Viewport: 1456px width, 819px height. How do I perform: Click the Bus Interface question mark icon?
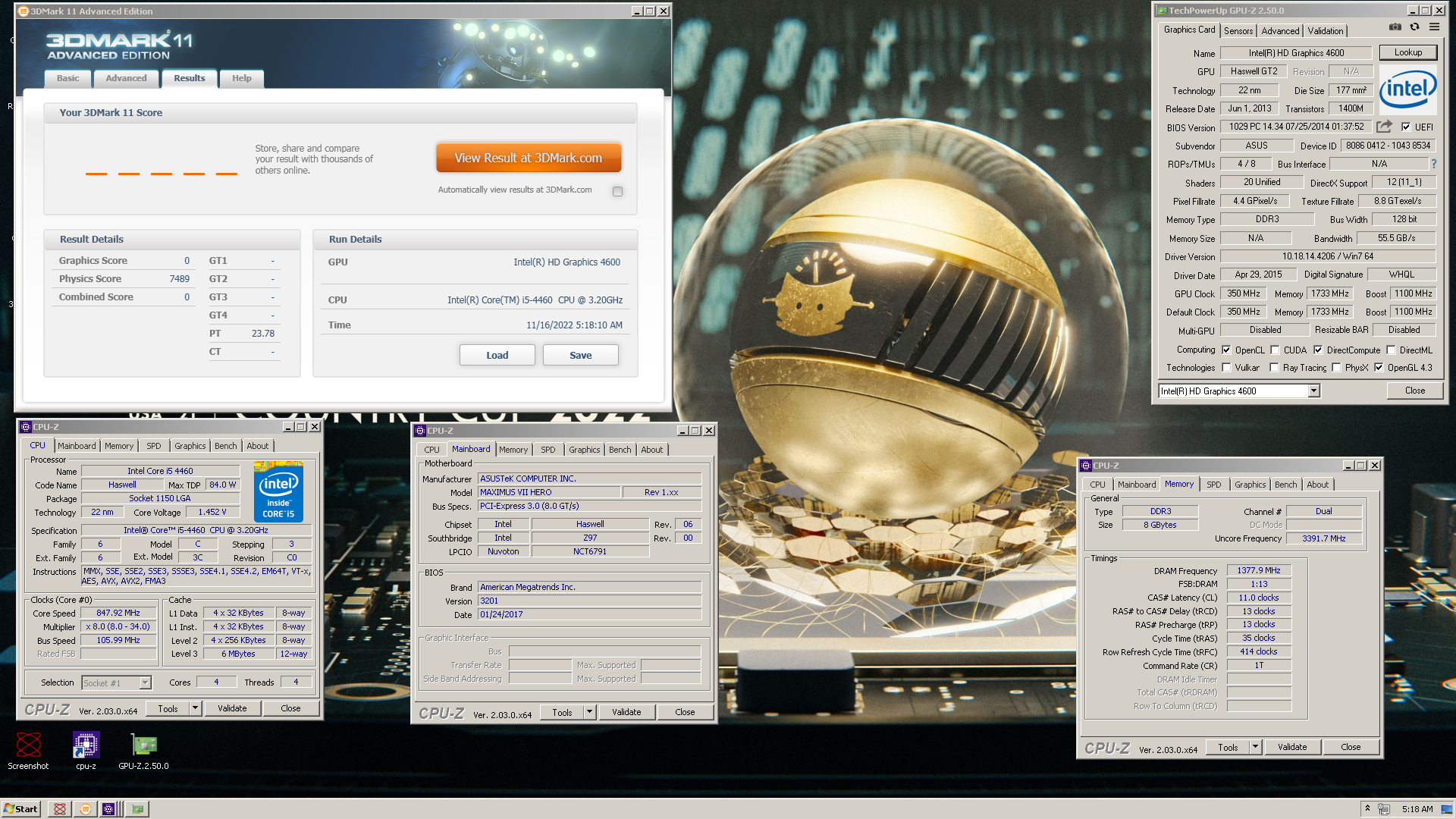1433,164
